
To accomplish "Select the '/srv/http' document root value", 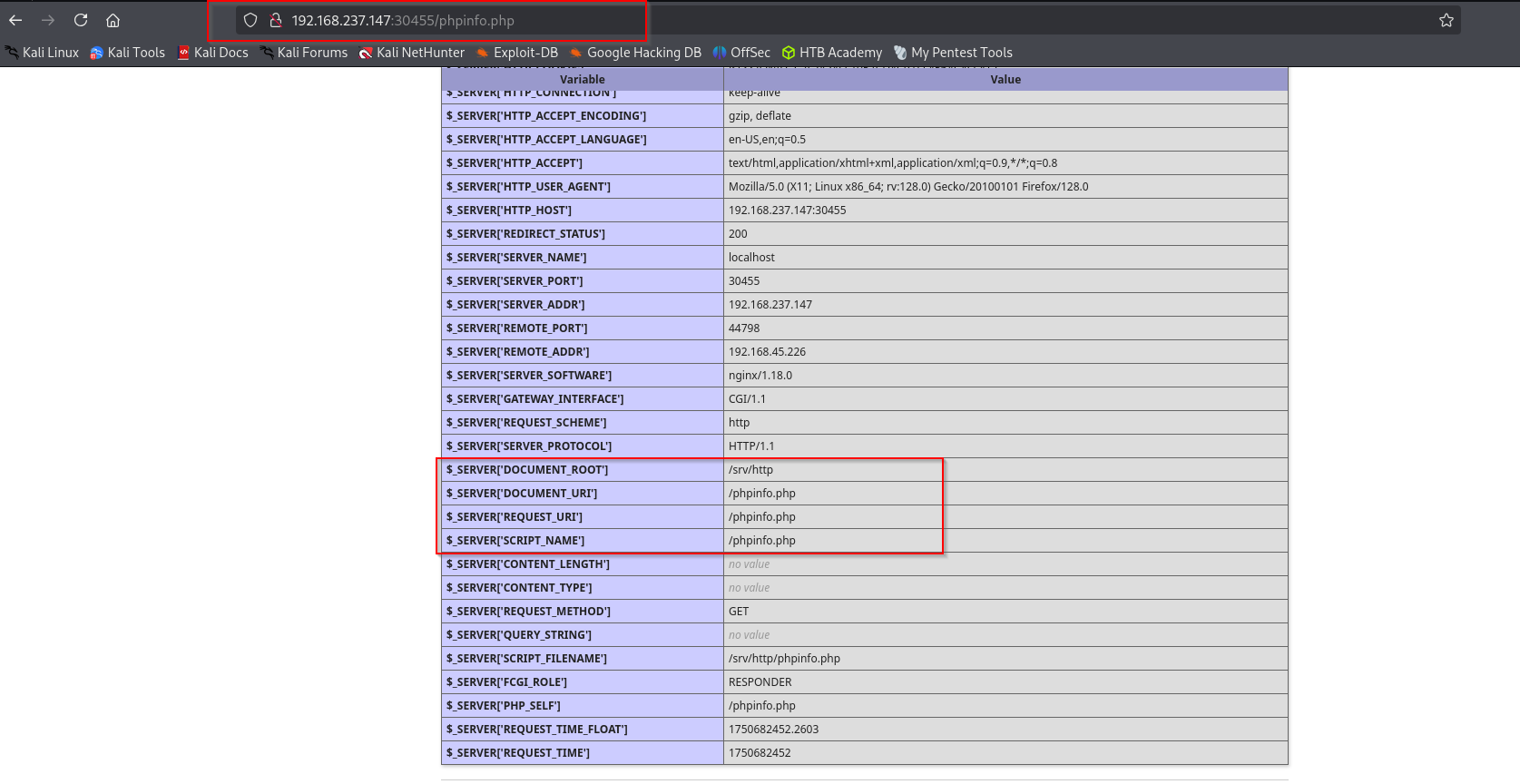I will (750, 470).
